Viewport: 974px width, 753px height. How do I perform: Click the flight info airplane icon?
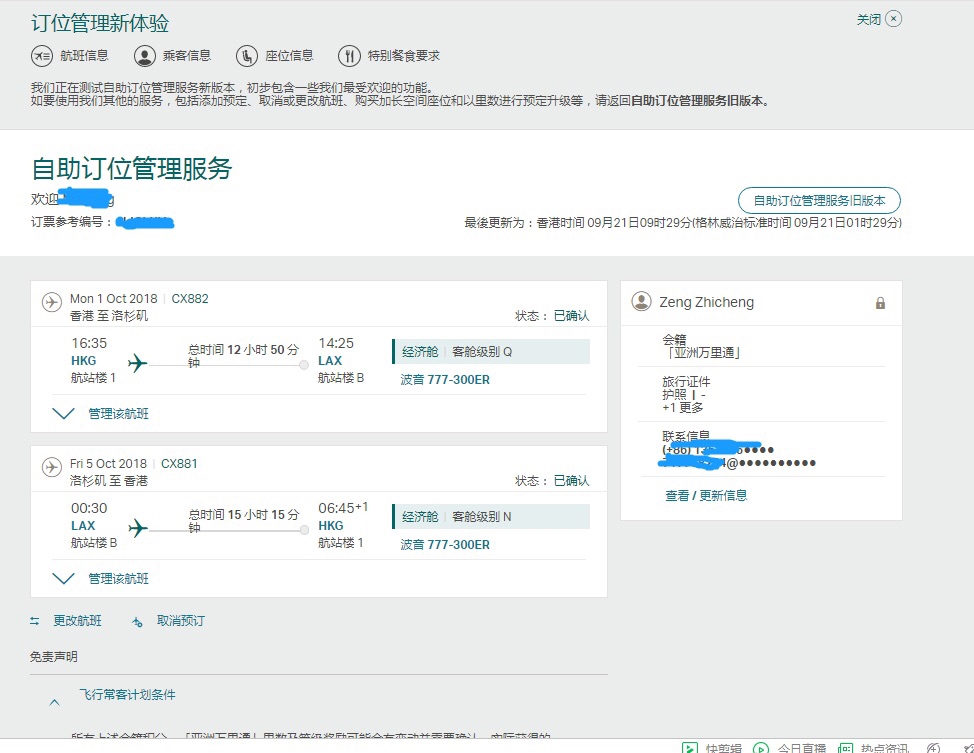(41, 56)
